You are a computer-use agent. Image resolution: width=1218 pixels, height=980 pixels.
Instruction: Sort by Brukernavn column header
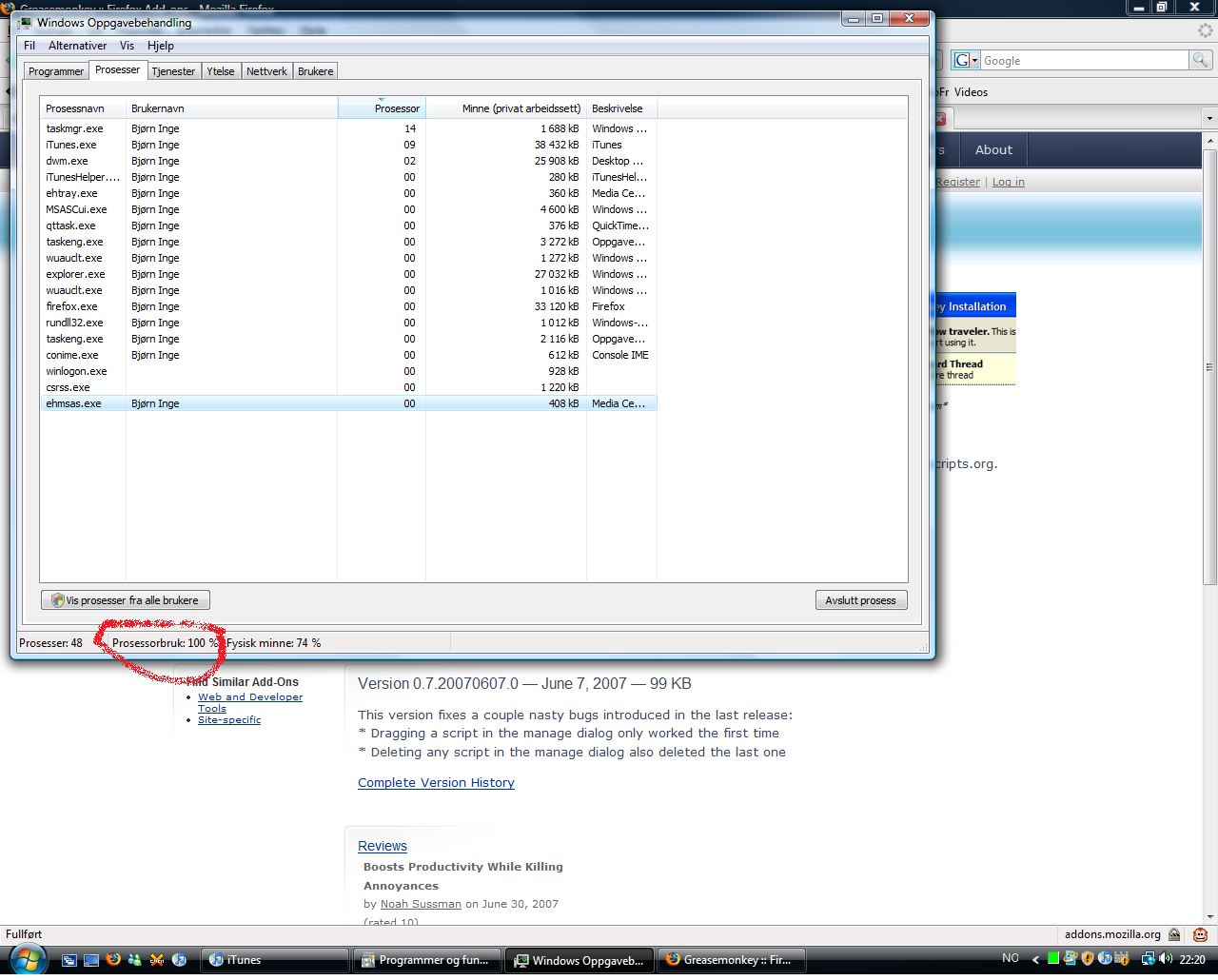point(232,108)
